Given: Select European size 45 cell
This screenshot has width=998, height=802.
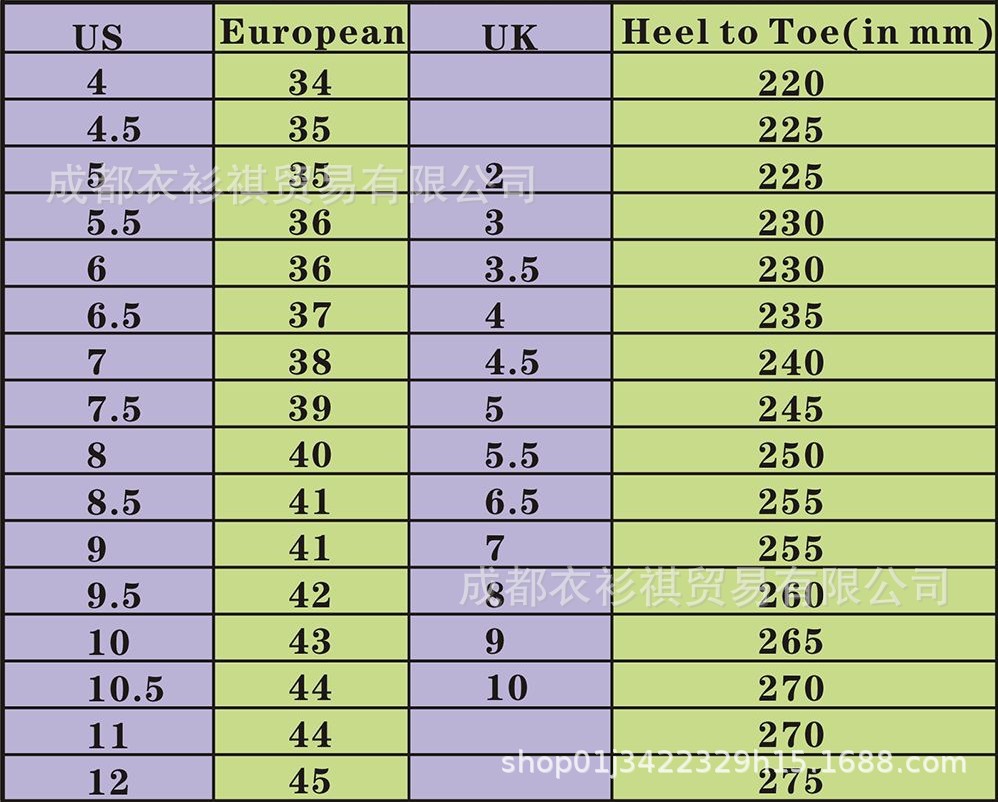Looking at the screenshot, I should click(310, 782).
